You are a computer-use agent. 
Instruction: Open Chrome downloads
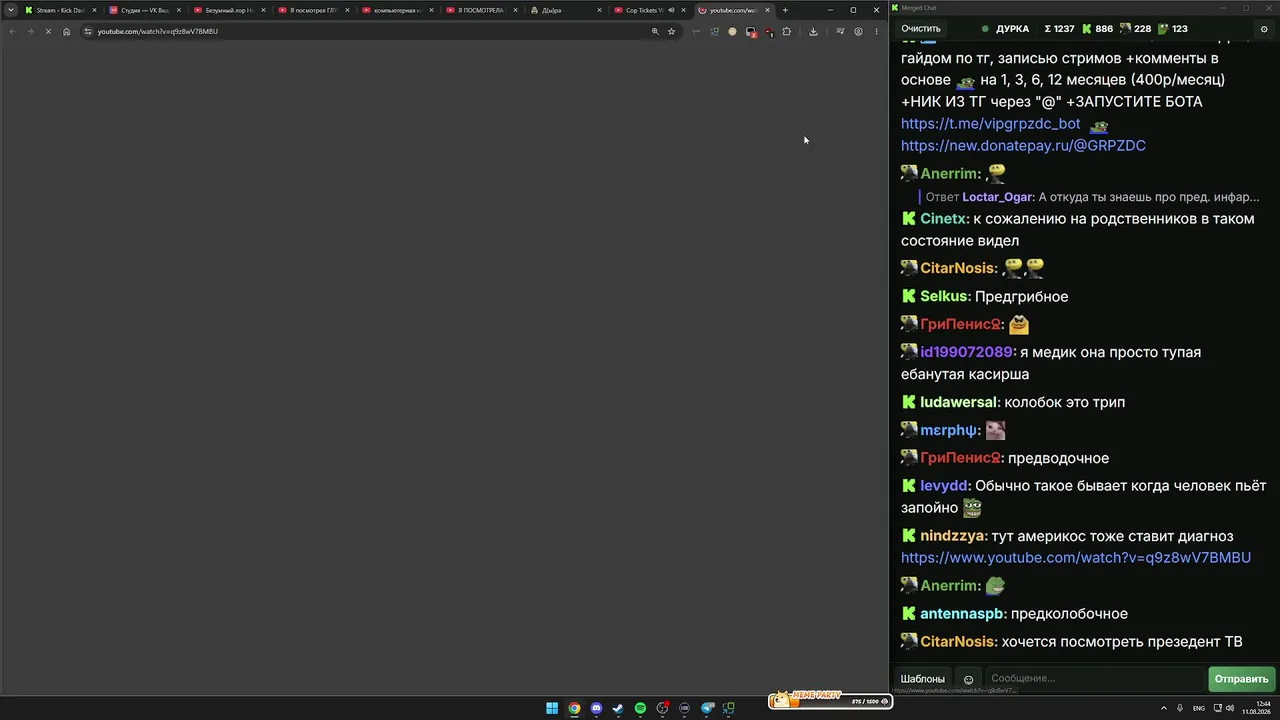tap(813, 31)
